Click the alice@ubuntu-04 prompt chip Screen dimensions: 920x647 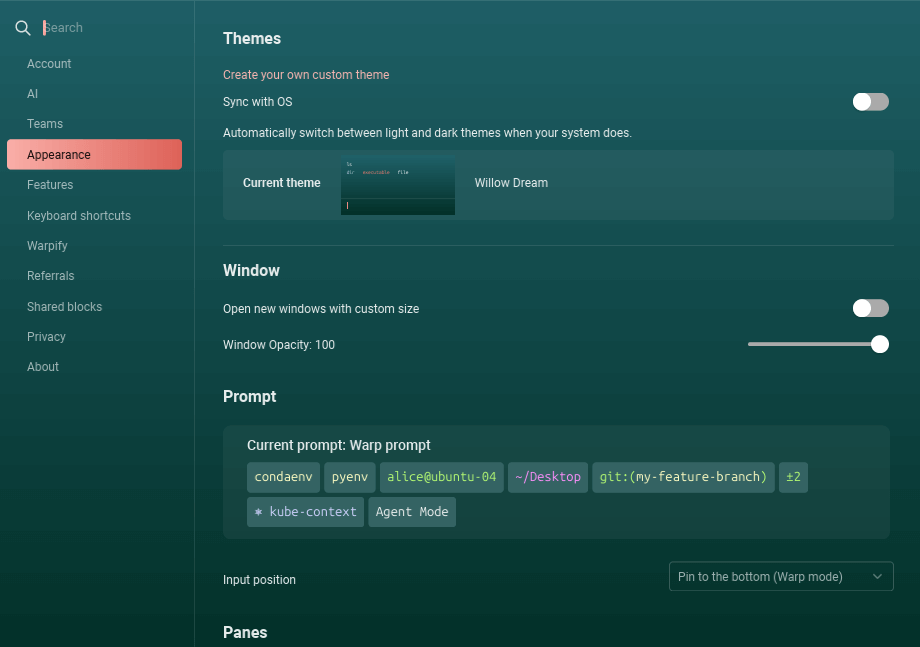[442, 477]
